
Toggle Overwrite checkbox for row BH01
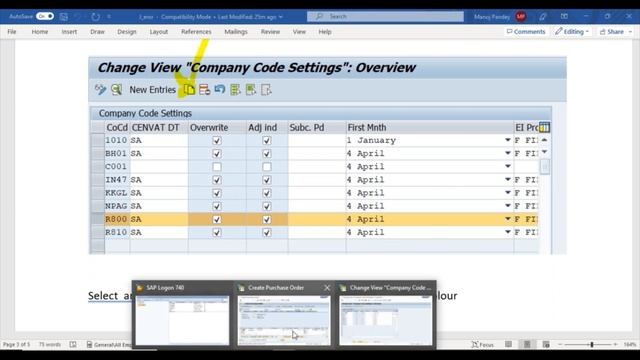click(x=217, y=153)
